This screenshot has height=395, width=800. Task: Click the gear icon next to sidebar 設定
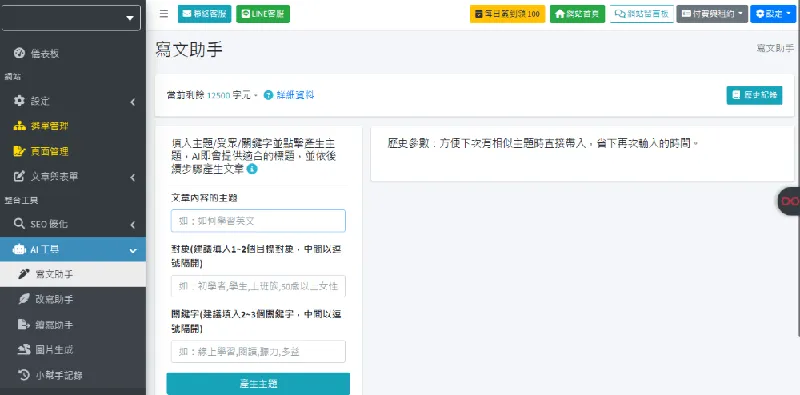pyautogui.click(x=19, y=101)
